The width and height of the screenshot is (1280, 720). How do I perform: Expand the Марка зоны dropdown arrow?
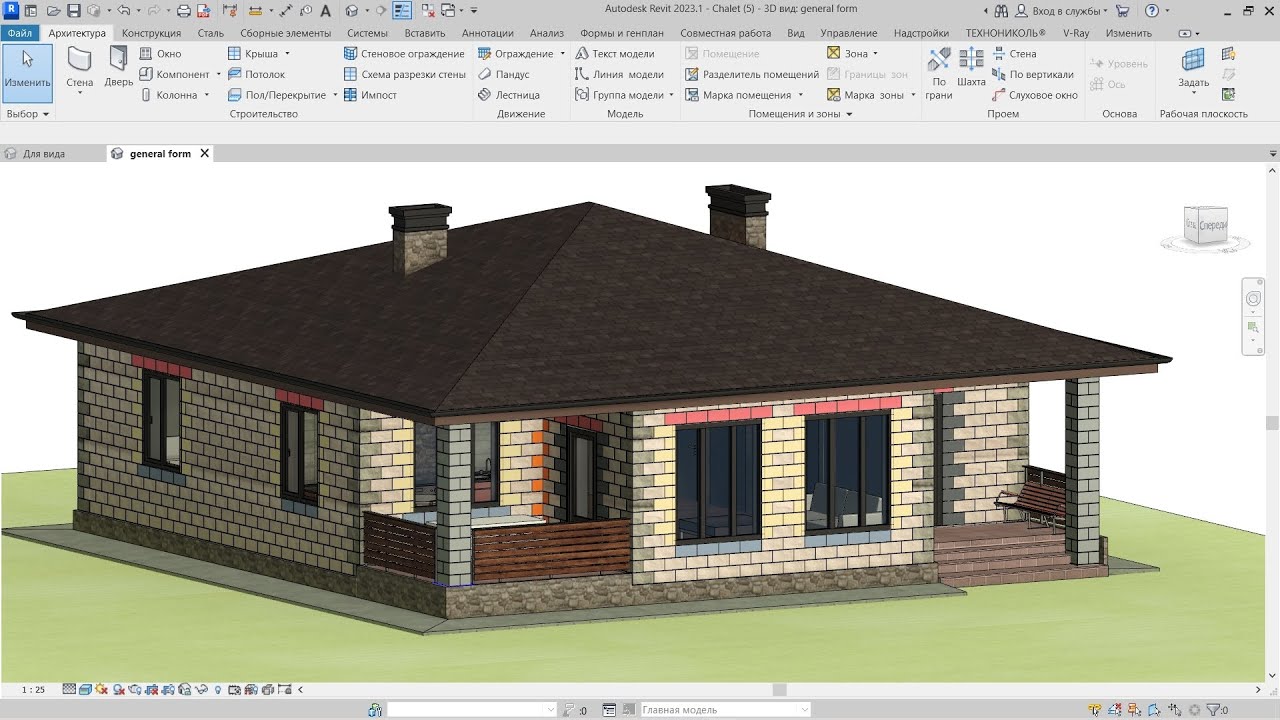[913, 95]
